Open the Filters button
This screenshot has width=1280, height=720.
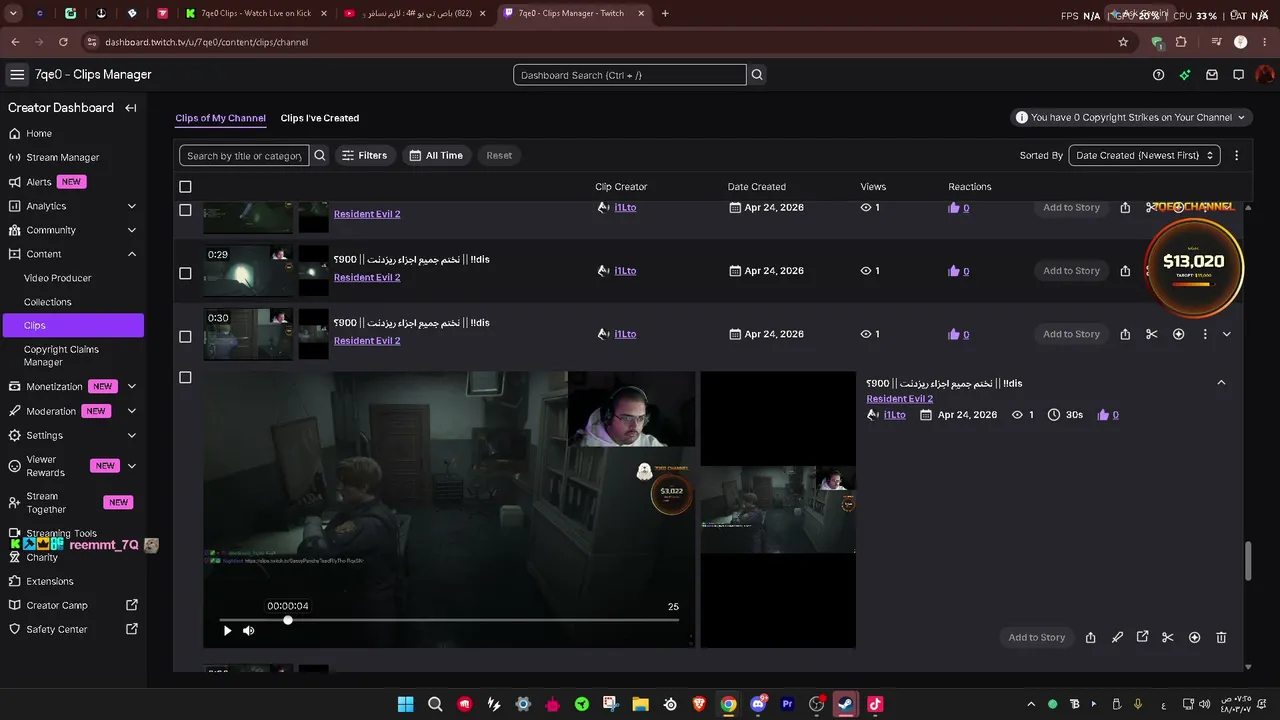(364, 155)
